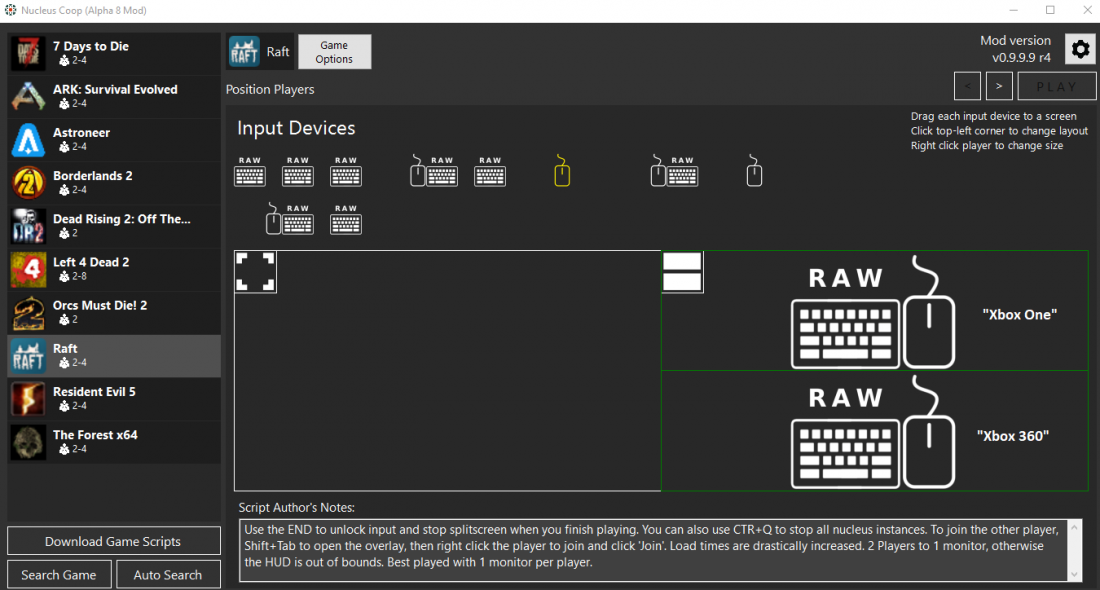
Task: Open Game Options
Action: click(x=334, y=52)
